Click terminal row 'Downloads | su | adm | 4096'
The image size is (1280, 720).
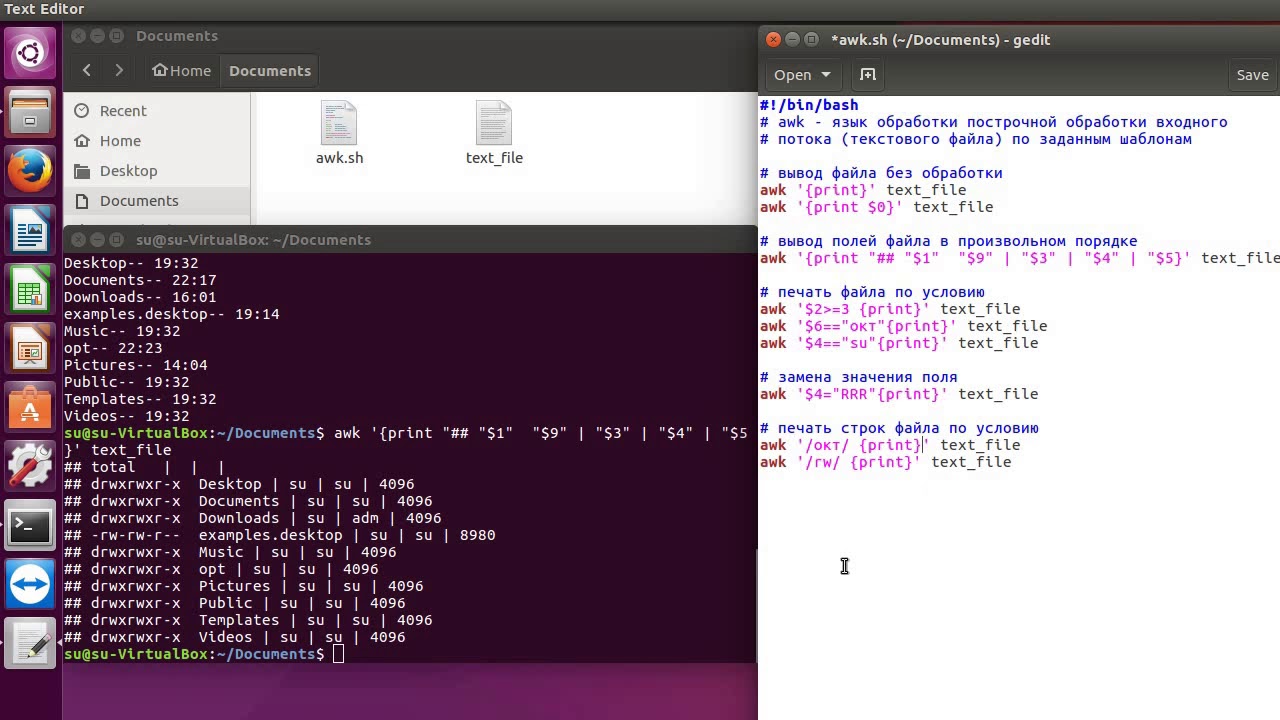253,518
